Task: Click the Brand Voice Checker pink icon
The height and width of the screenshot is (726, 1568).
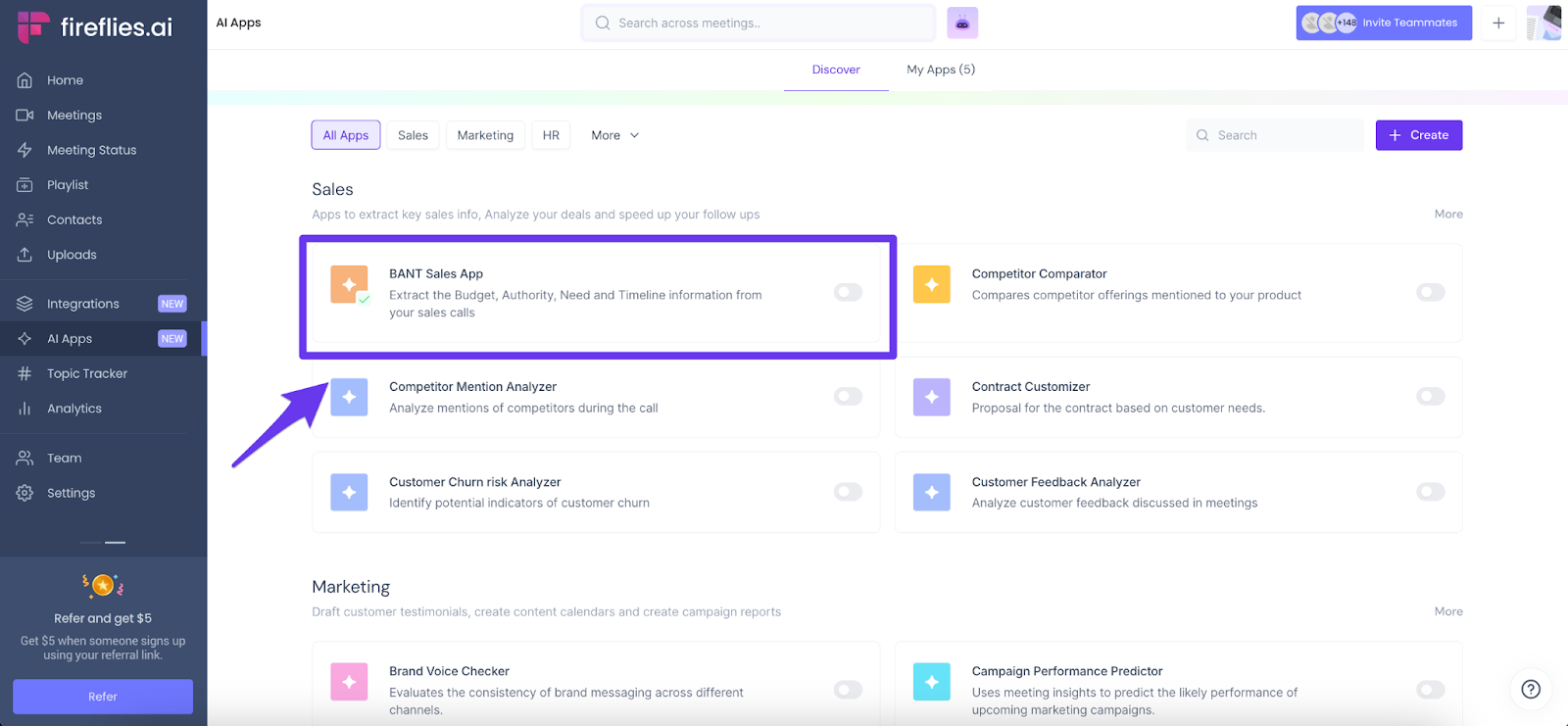Action: [x=349, y=682]
